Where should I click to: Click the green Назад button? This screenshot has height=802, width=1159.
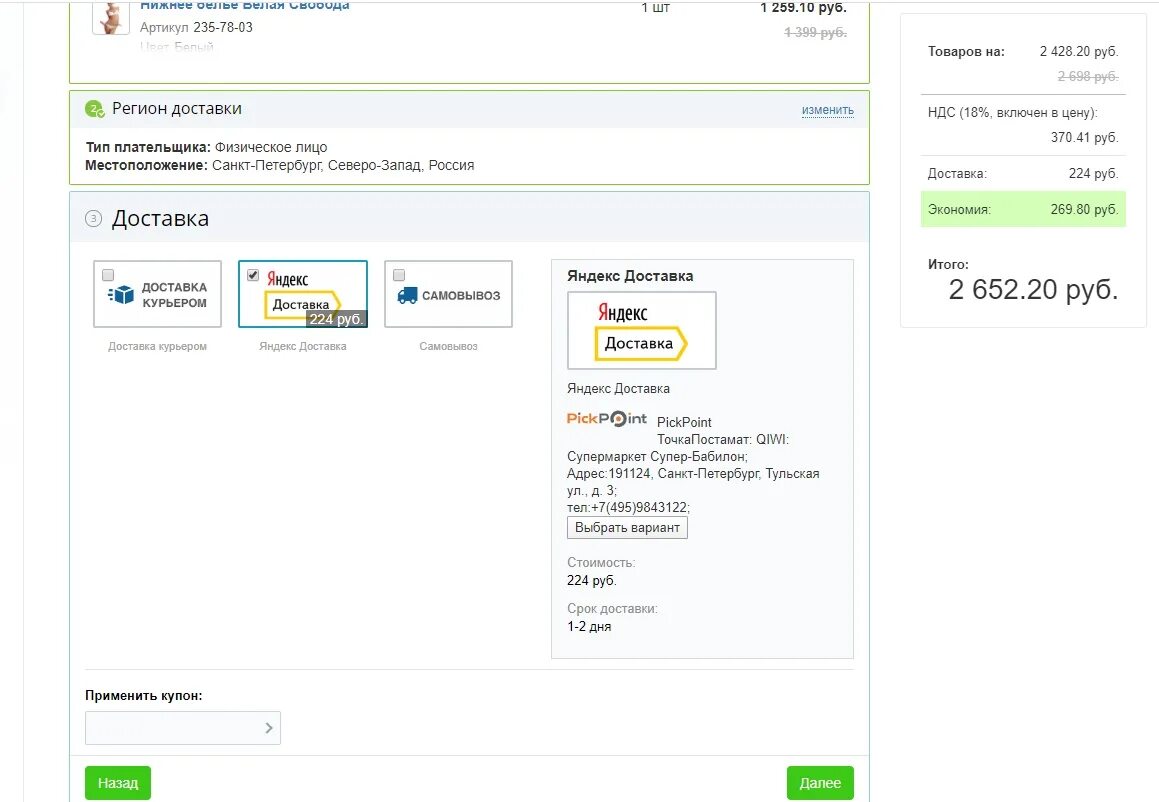[x=118, y=783]
